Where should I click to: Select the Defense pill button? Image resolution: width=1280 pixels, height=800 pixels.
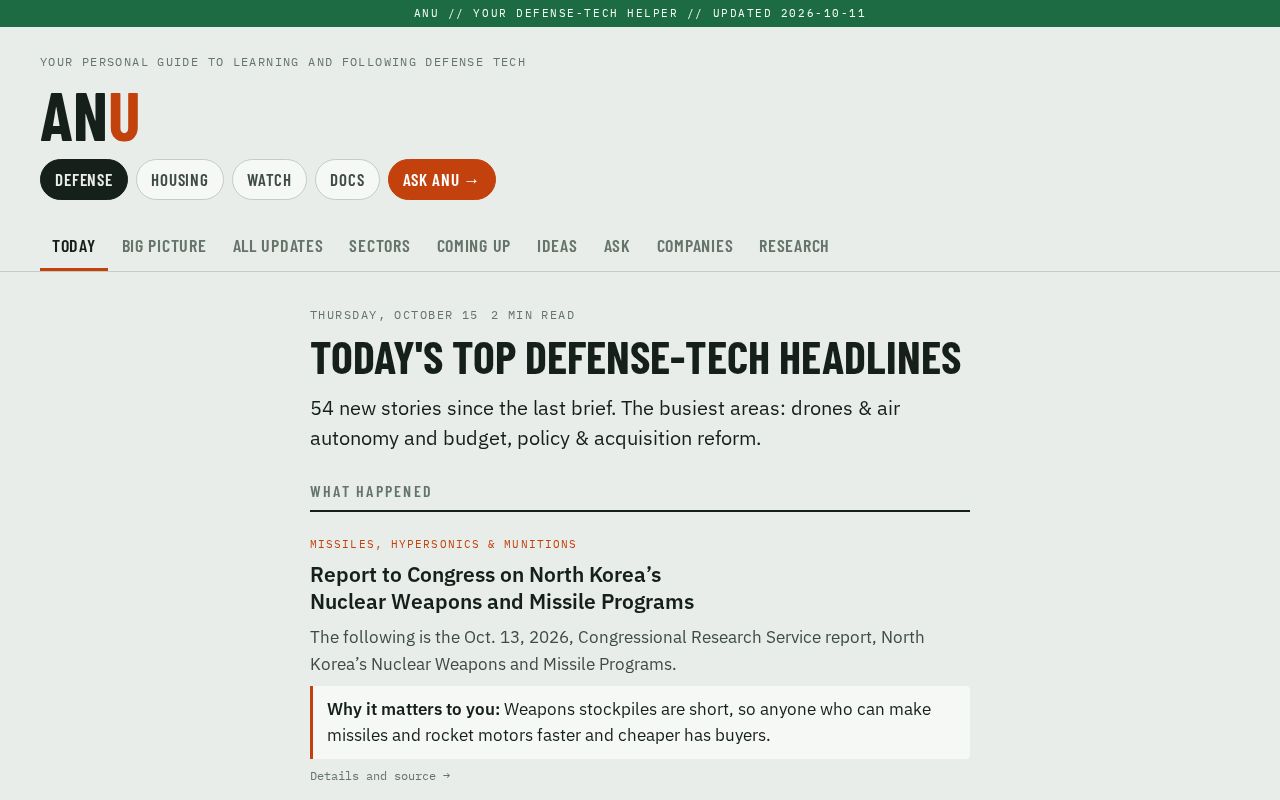click(84, 180)
